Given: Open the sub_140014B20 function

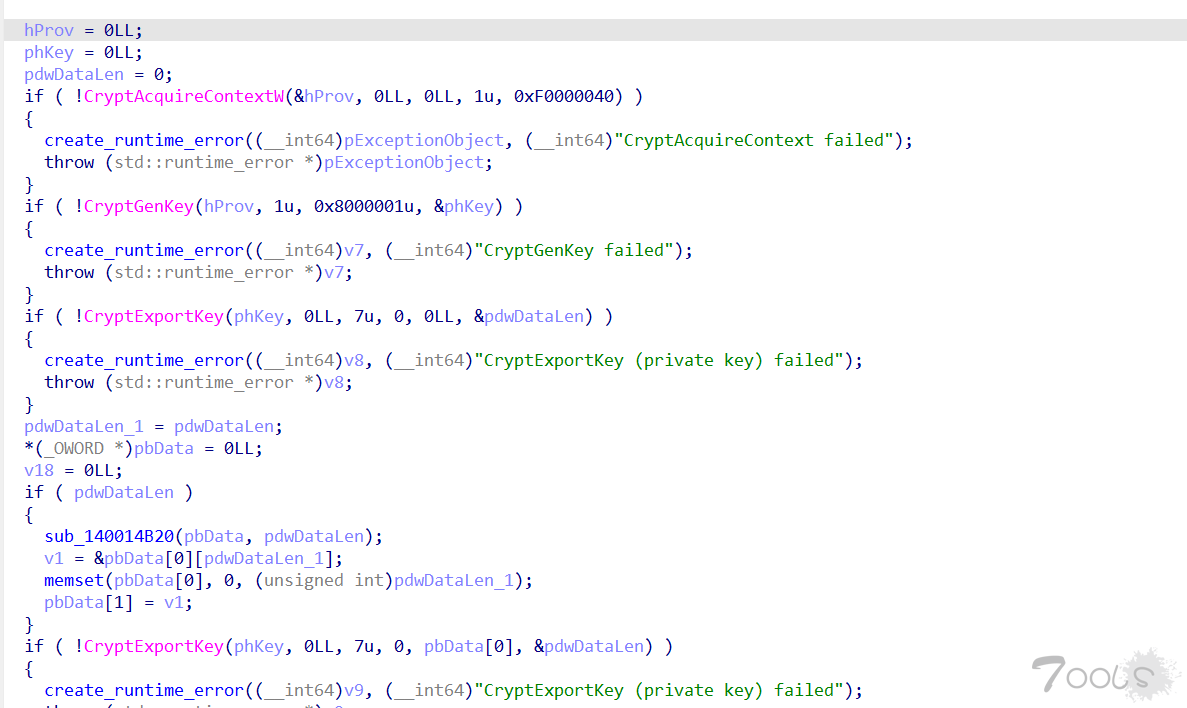Looking at the screenshot, I should [x=109, y=536].
